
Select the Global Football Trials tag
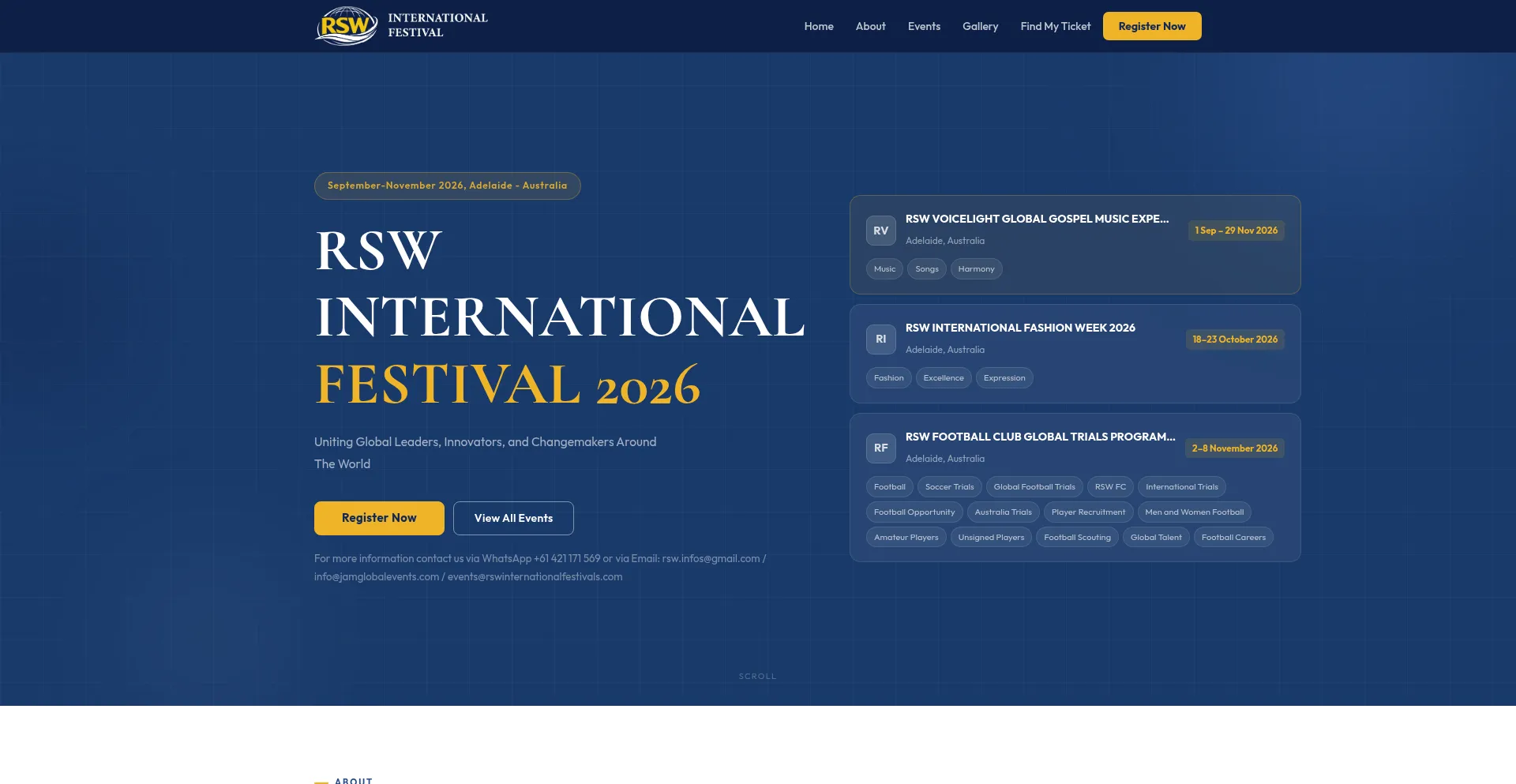point(1034,487)
